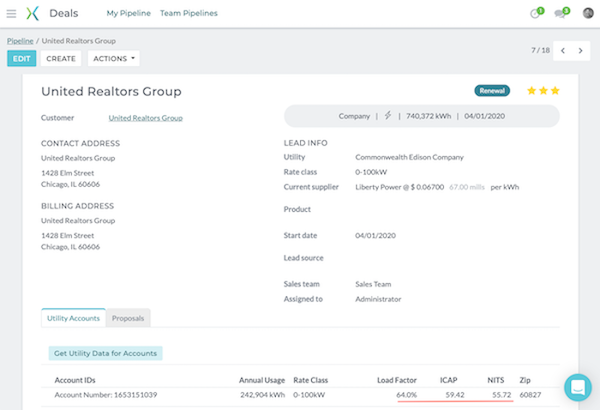Open the live chat widget
The image size is (600, 410).
coord(578,387)
